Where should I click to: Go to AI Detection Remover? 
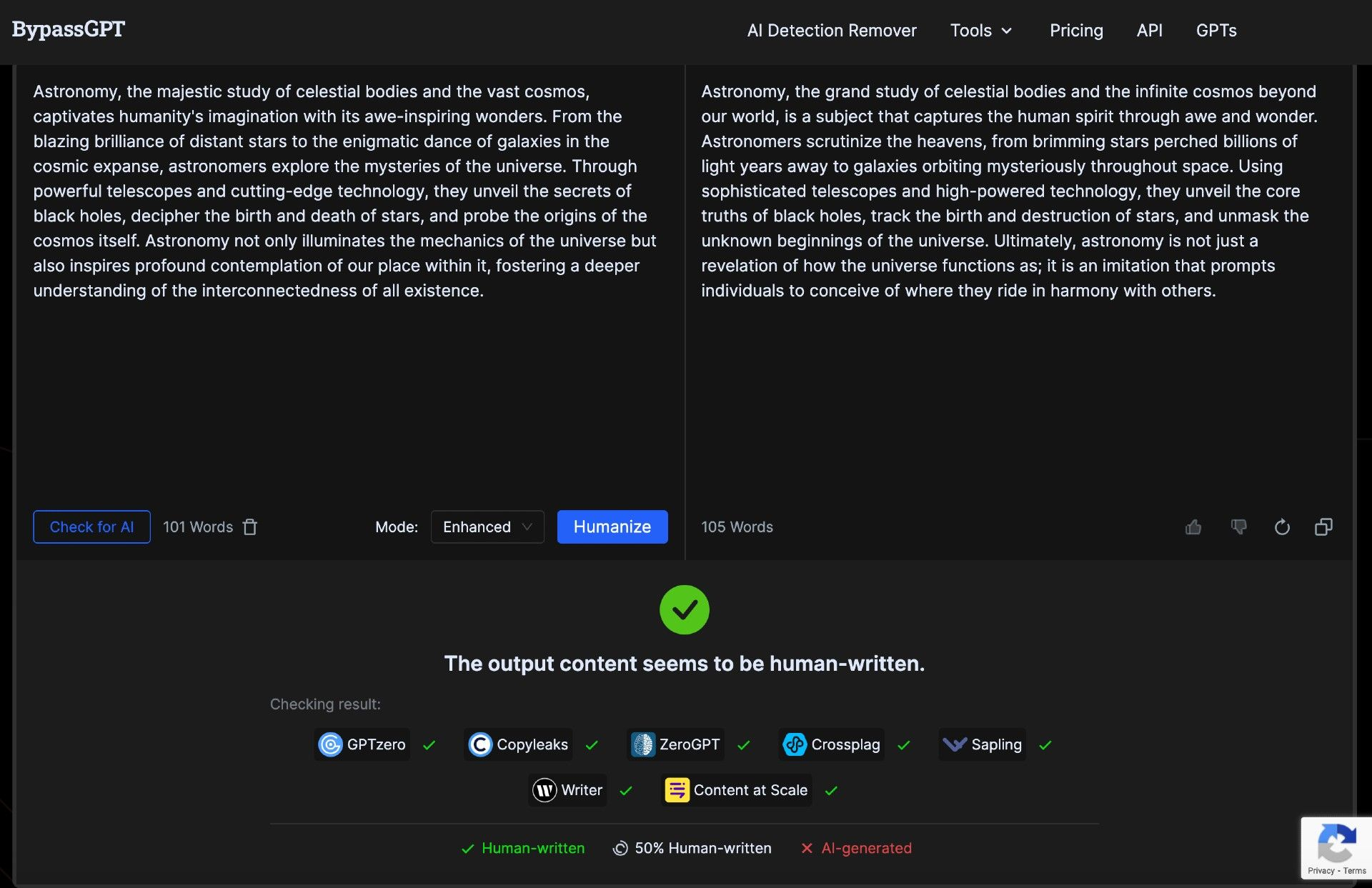[832, 31]
